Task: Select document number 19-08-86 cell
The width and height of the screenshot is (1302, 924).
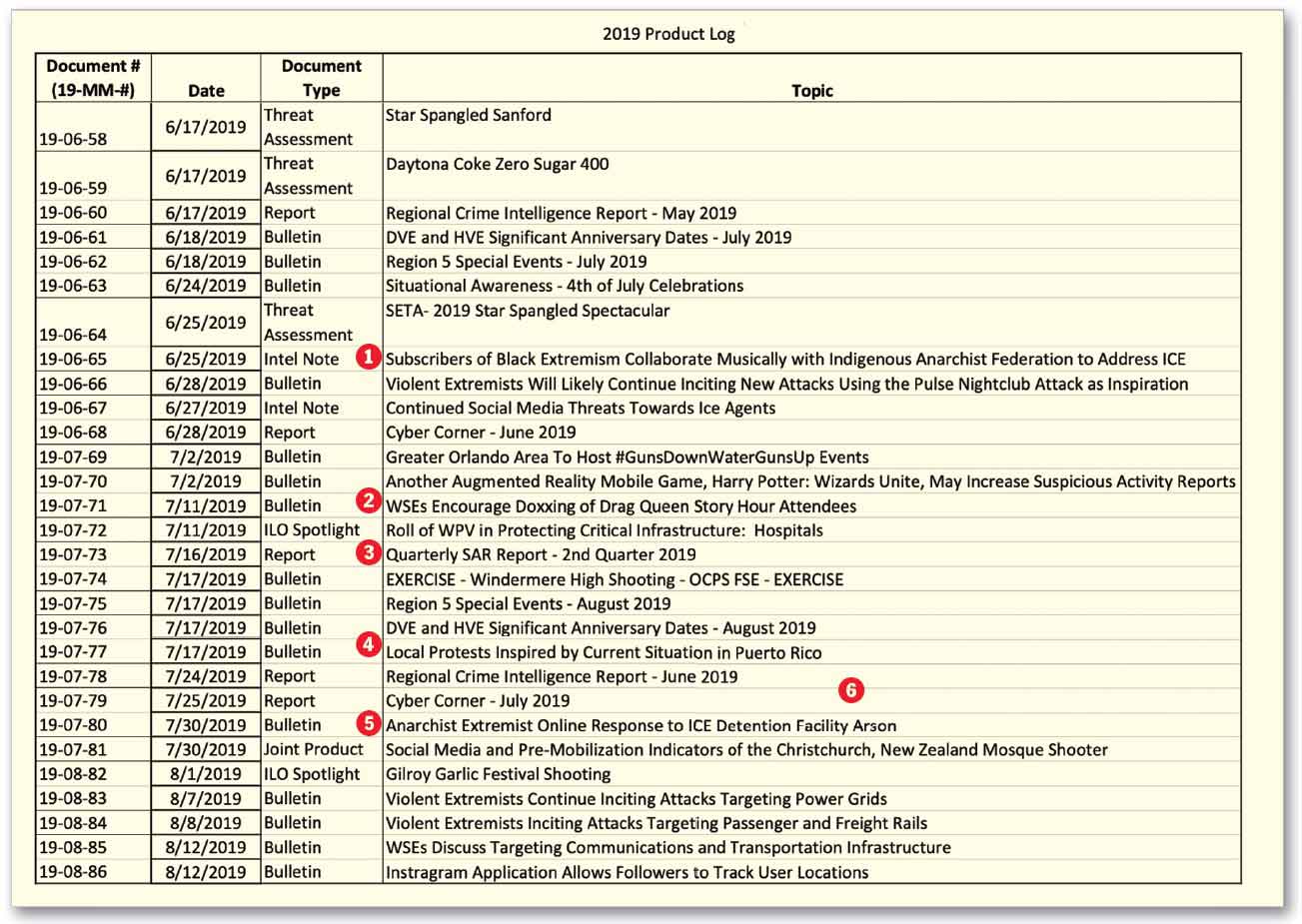Action: [x=73, y=872]
